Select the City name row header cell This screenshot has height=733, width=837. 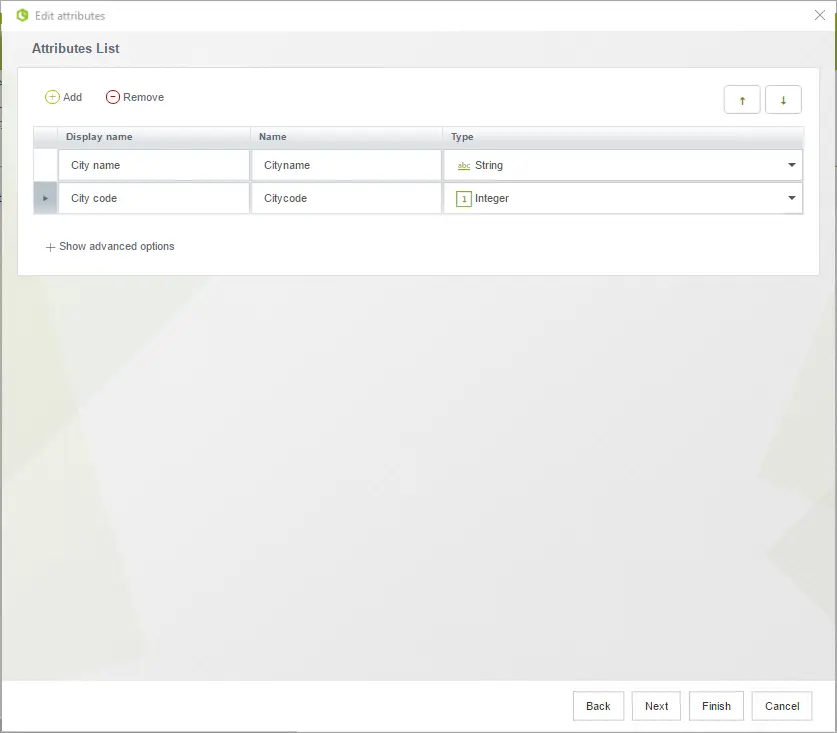(45, 165)
